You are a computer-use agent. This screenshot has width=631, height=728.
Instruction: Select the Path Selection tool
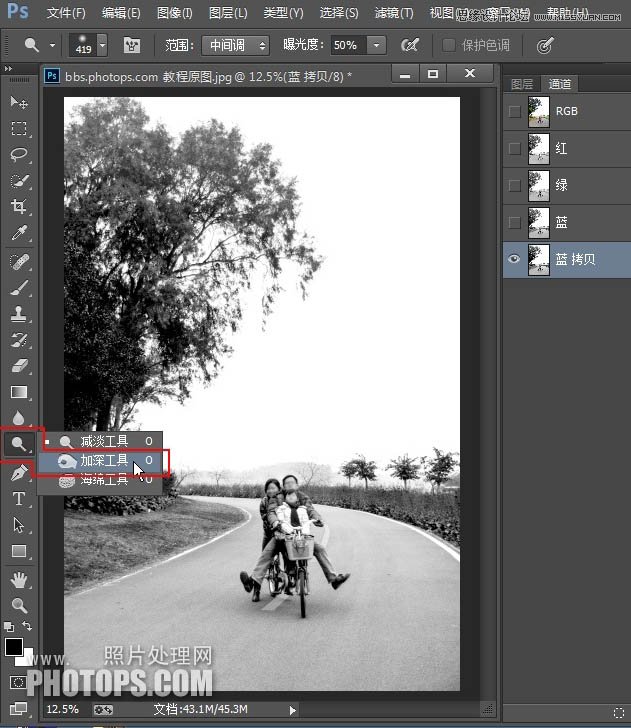point(19,525)
